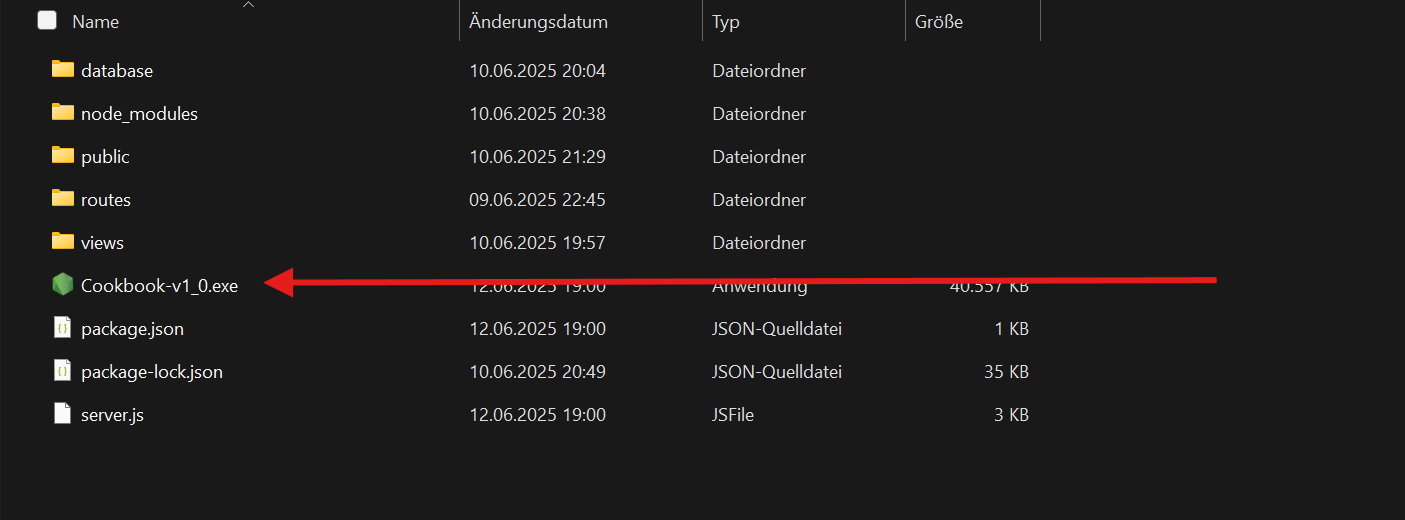Sort by the Änderungsdatum column header
Screen dimensions: 1405x520
539,21
